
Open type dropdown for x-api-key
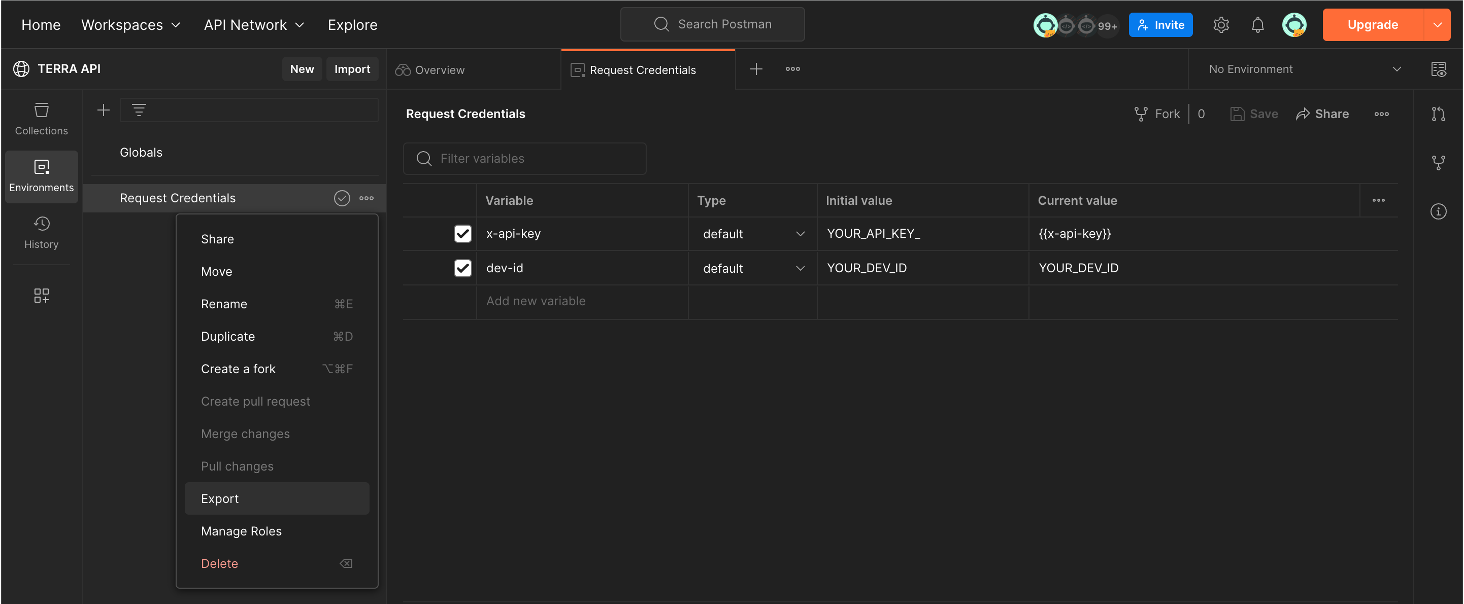[753, 234]
